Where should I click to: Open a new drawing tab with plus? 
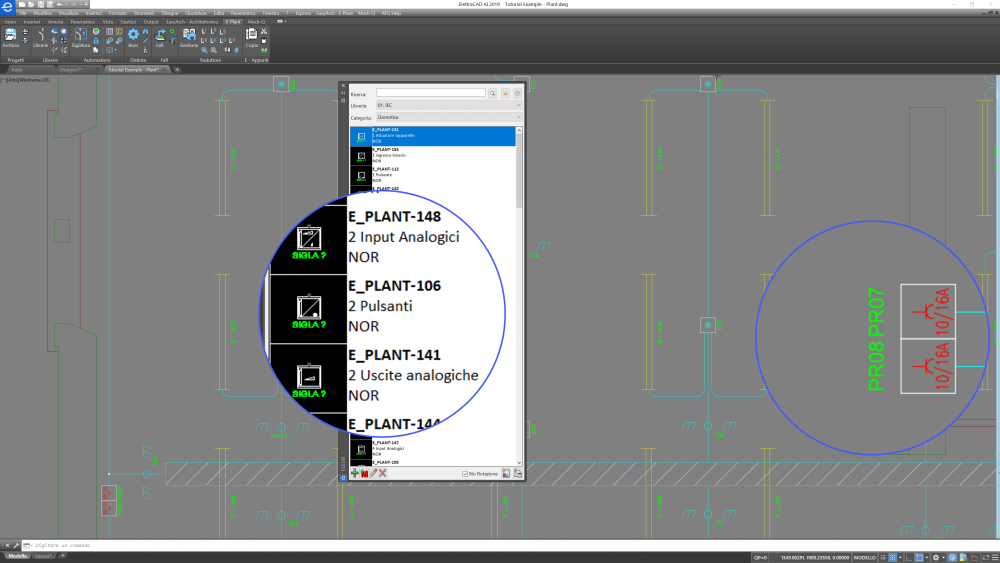[177, 69]
